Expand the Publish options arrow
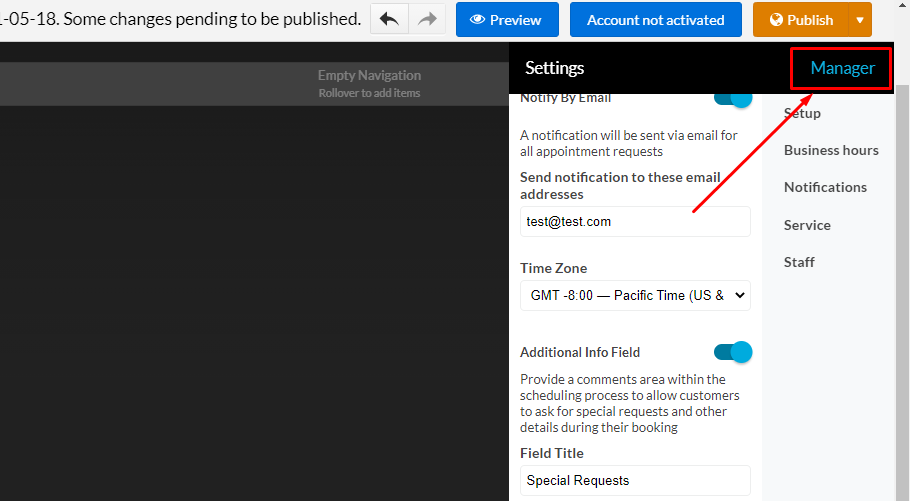The width and height of the screenshot is (910, 501). point(860,20)
